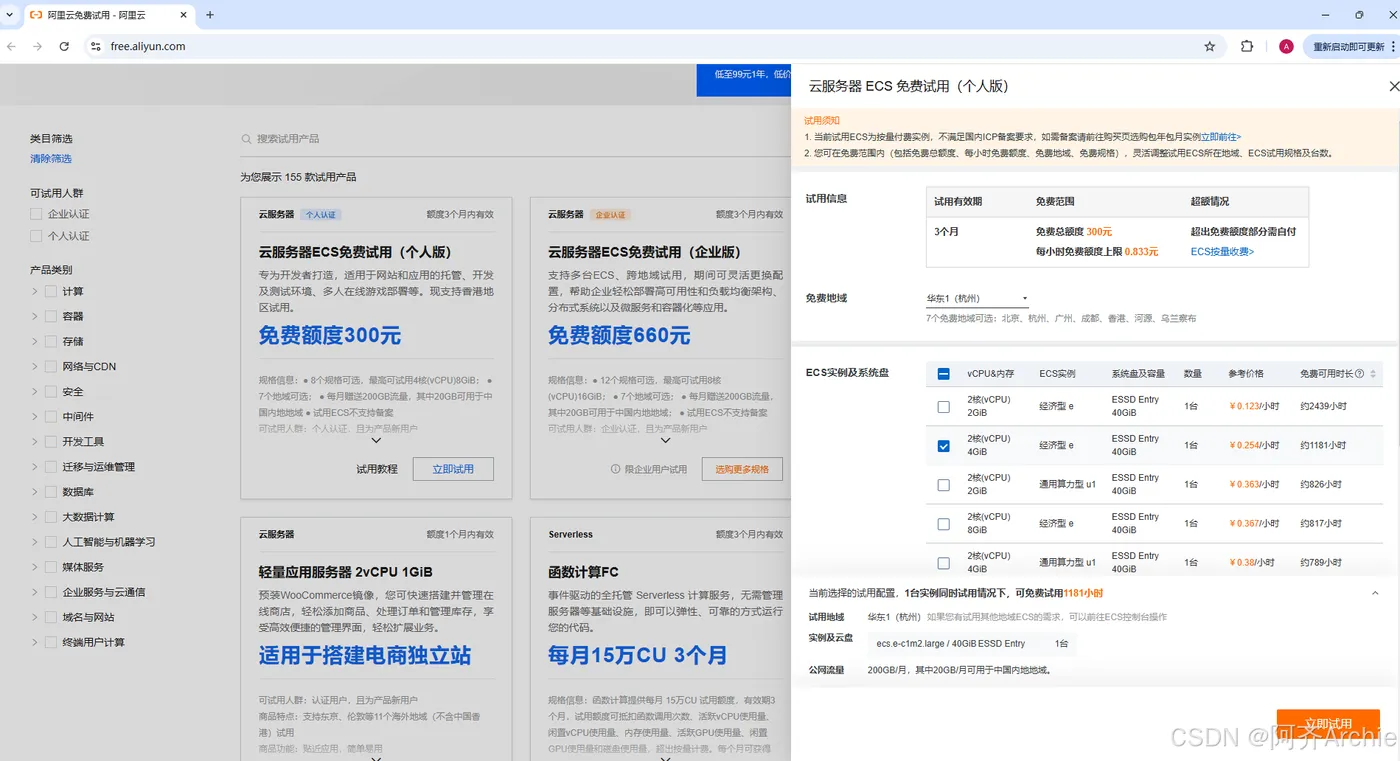Follow the 立即前往 link in the trial notice
This screenshot has height=761, width=1400.
point(1221,137)
